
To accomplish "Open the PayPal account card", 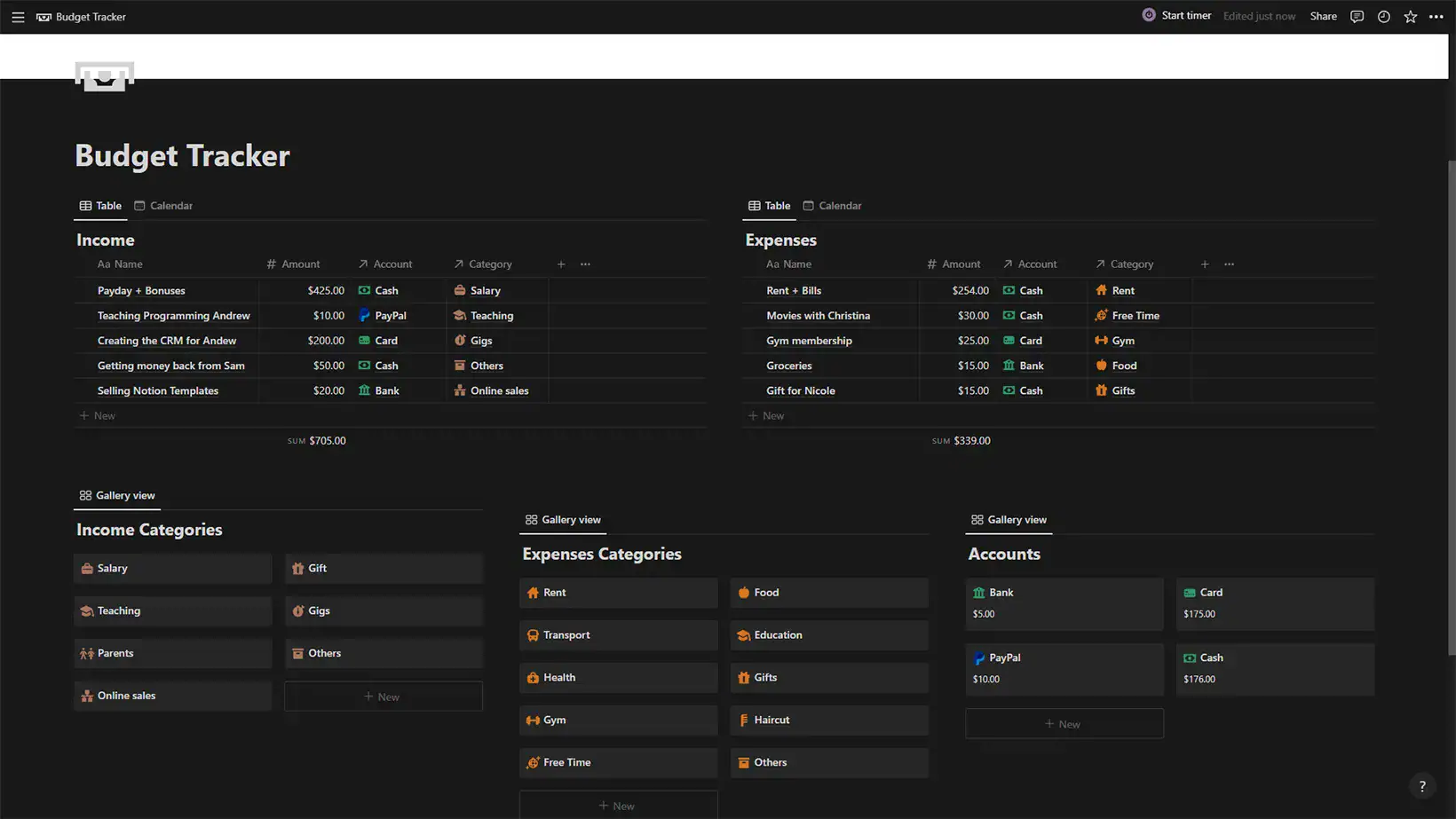I will pos(1064,668).
